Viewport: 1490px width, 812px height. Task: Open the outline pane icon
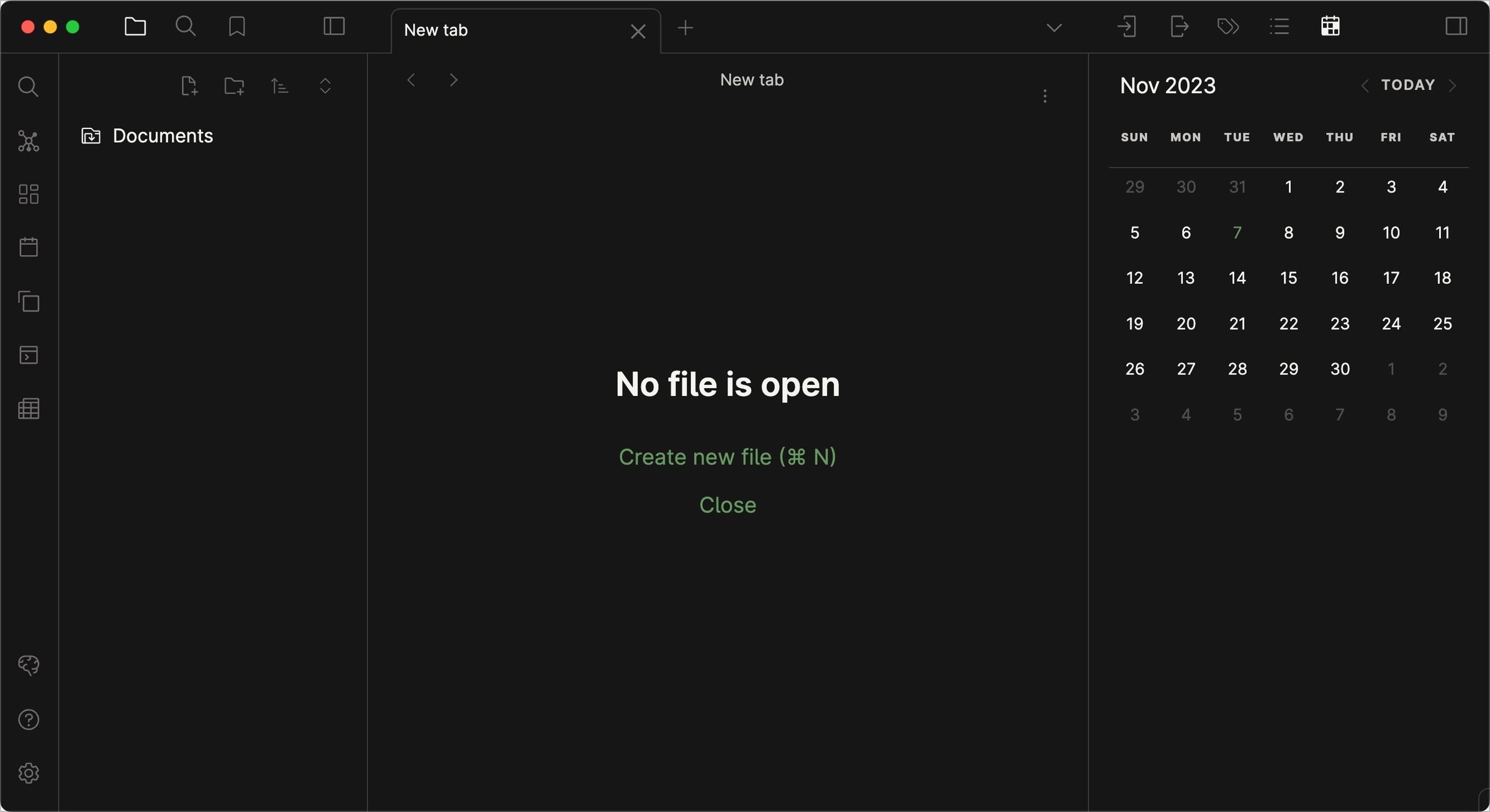pos(1279,27)
